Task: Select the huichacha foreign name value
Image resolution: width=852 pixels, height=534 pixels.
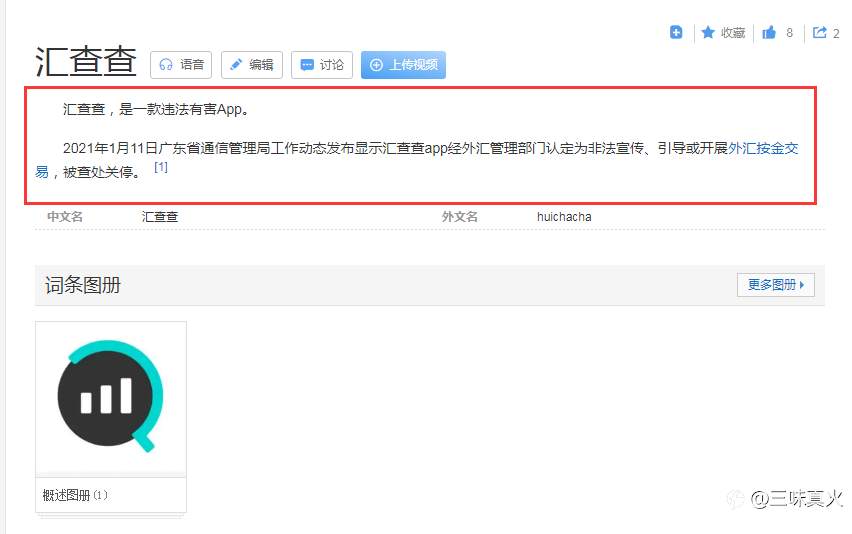Action: pos(564,217)
